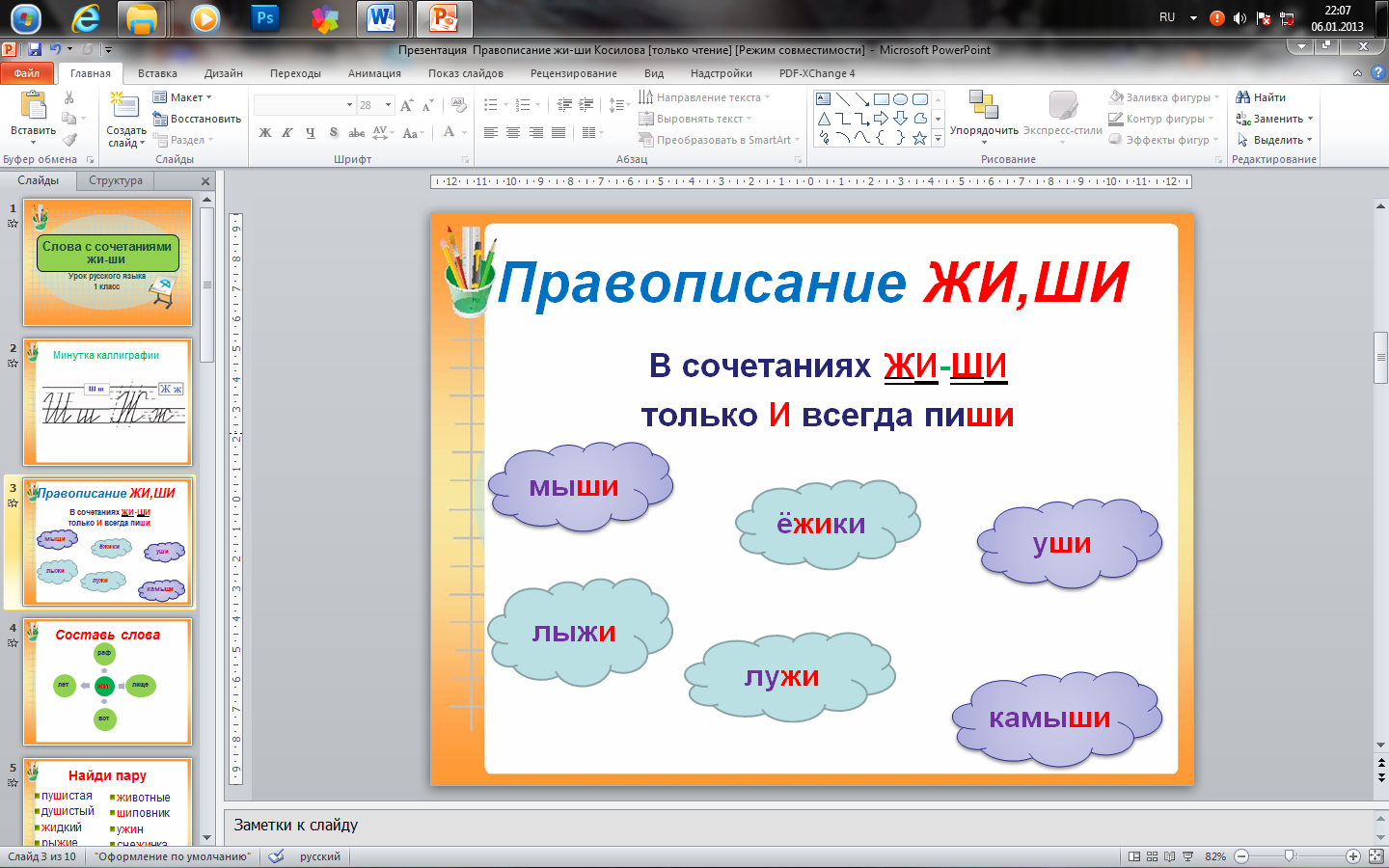Click the Format Painter brush icon

(x=69, y=140)
